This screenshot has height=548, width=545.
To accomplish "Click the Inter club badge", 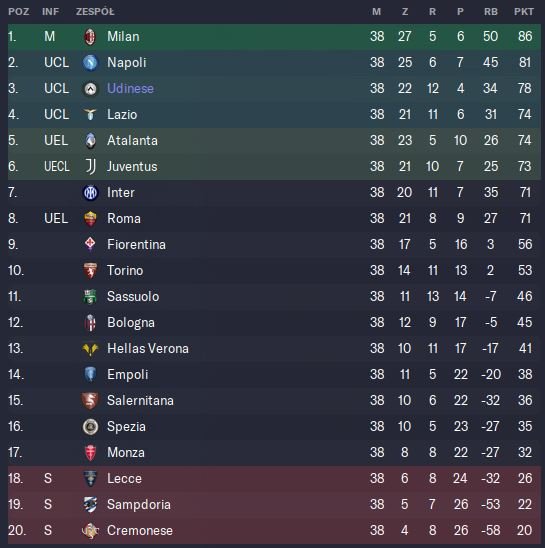I will [90, 193].
